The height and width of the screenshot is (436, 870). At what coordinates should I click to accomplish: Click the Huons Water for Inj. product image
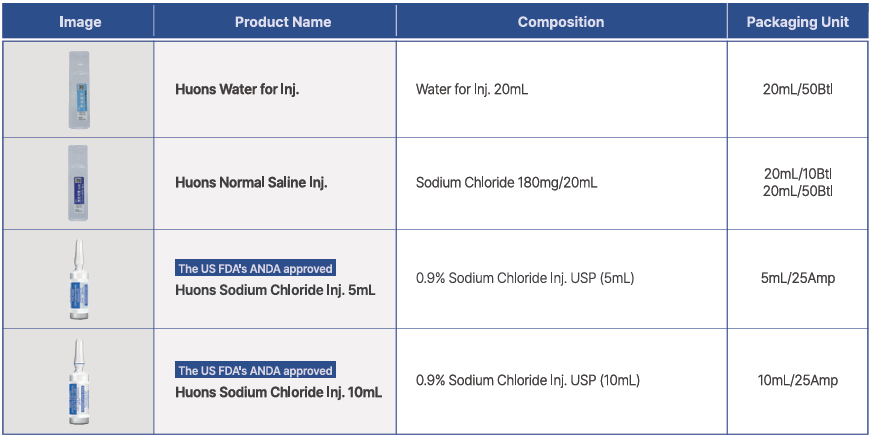(x=79, y=90)
